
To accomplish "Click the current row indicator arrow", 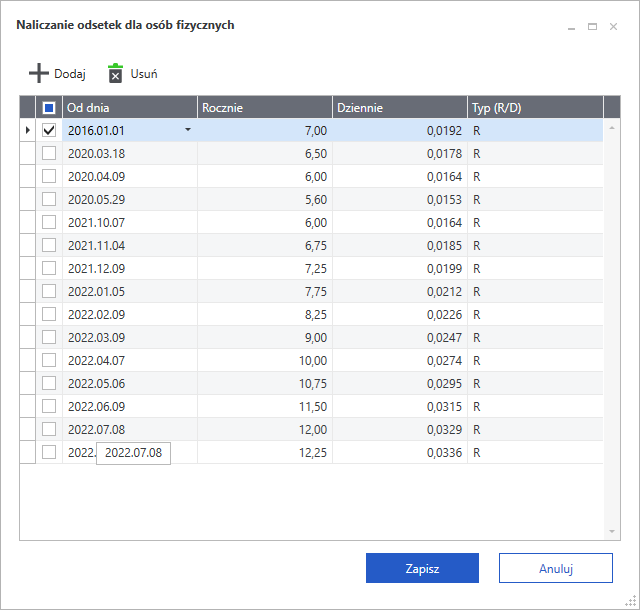I will pyautogui.click(x=27, y=130).
